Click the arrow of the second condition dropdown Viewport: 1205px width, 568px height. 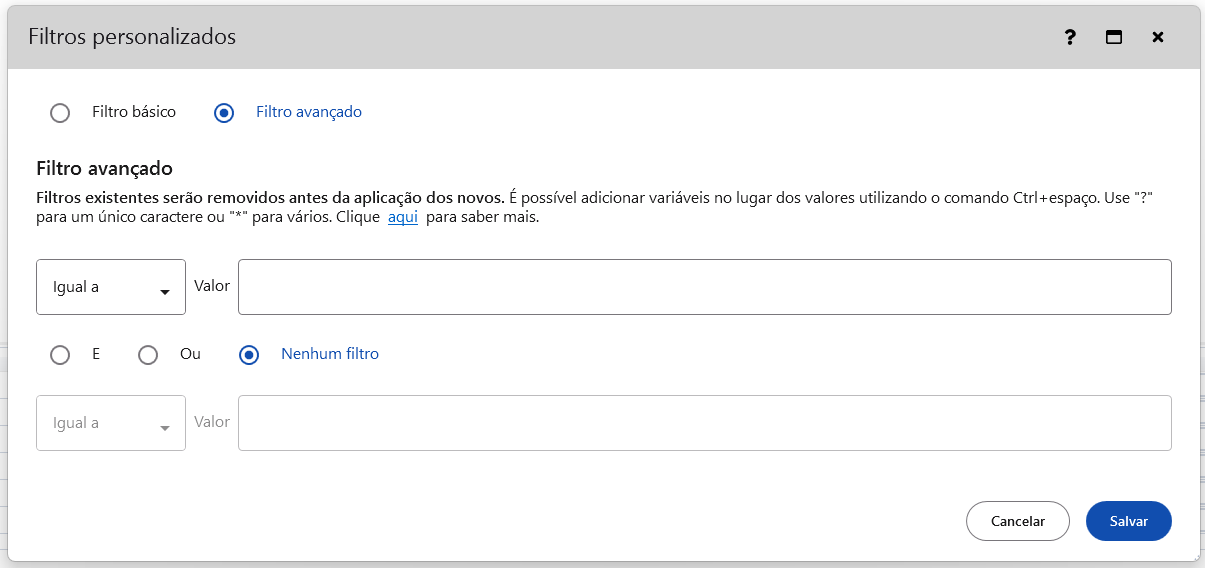(165, 428)
